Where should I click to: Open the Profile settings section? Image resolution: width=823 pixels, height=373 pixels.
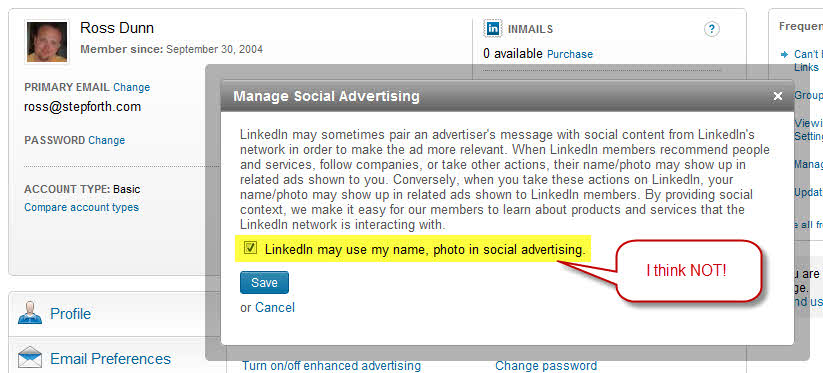point(70,314)
